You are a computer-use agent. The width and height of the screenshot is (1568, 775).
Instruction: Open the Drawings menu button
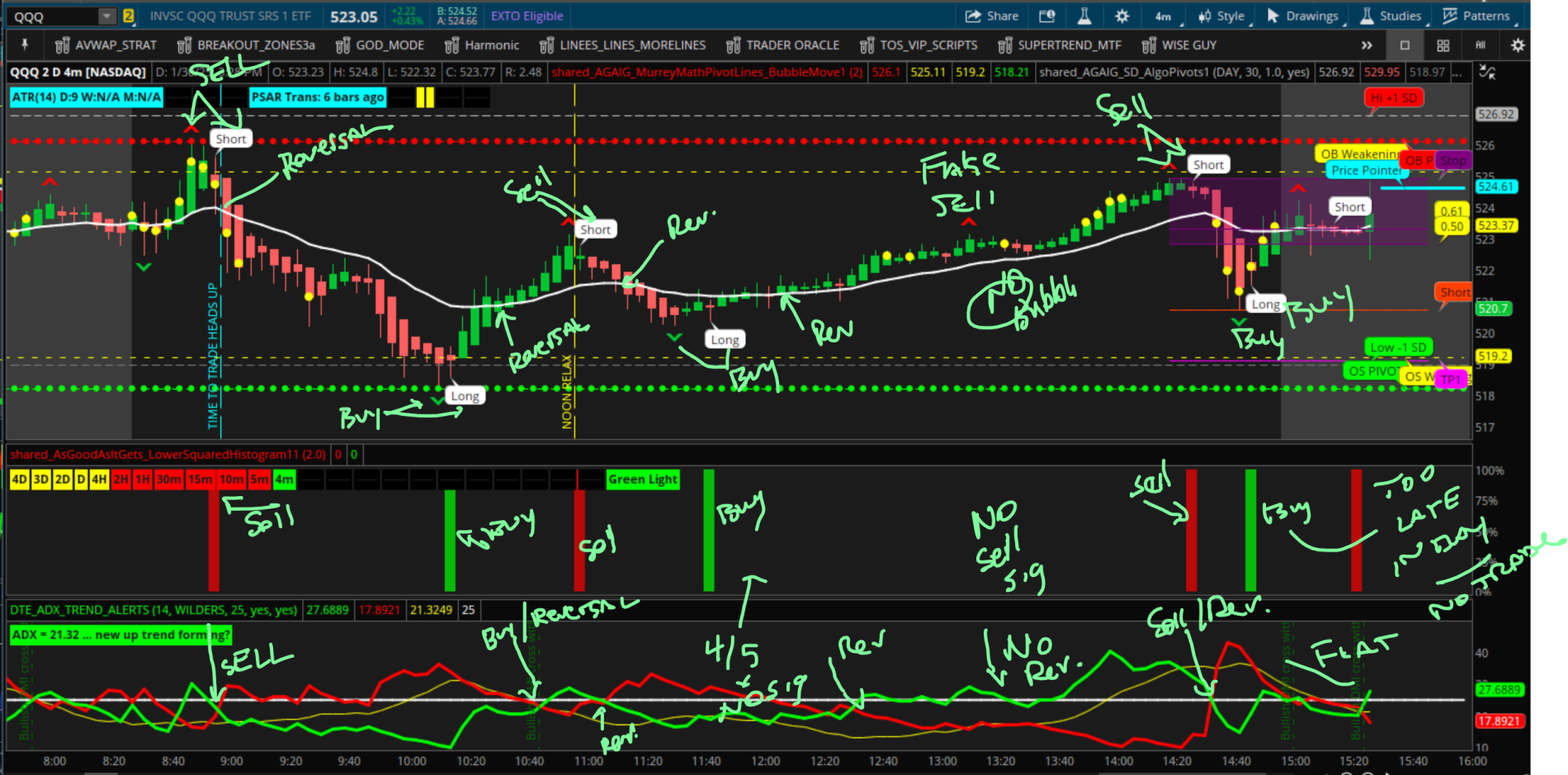(x=1302, y=16)
